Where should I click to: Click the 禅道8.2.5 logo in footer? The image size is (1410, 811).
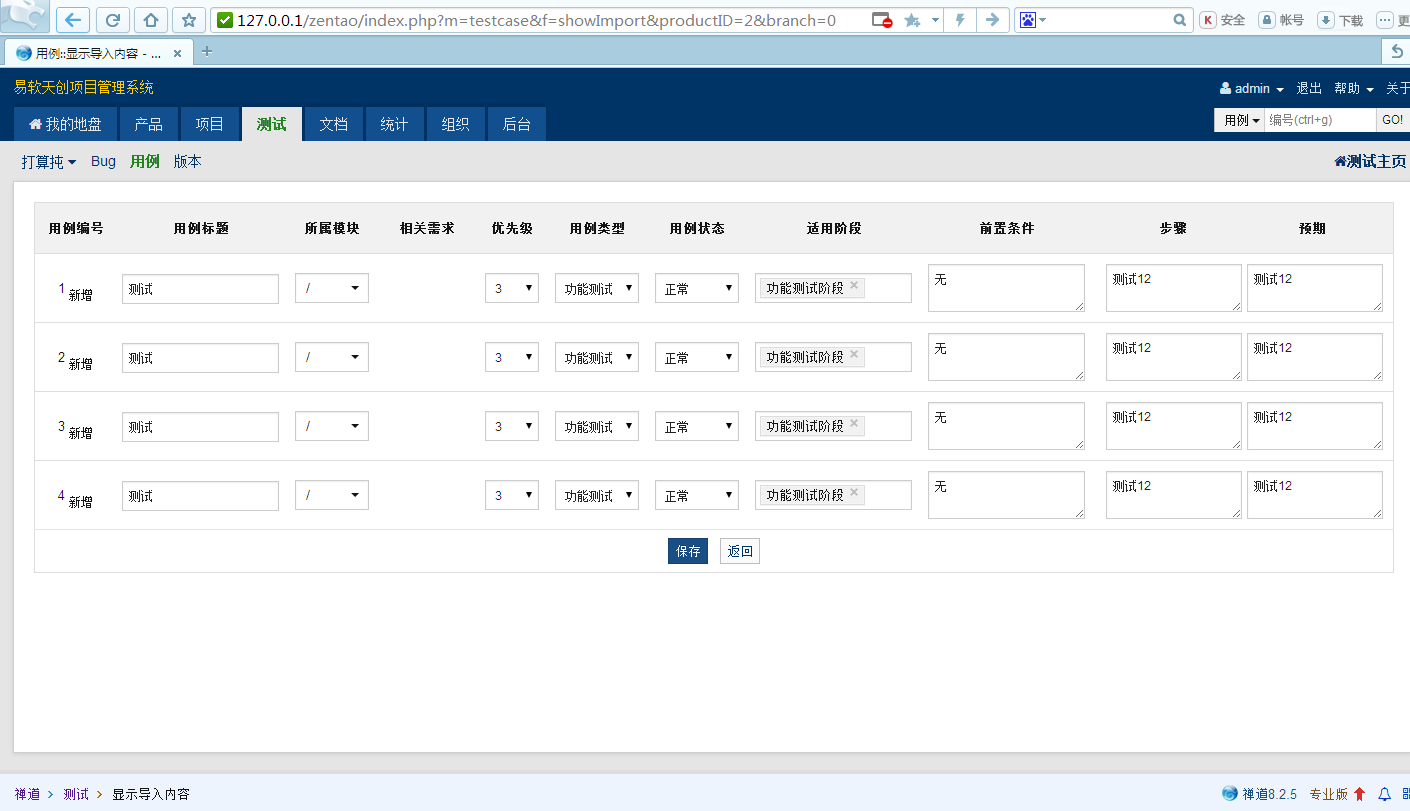[1230, 794]
